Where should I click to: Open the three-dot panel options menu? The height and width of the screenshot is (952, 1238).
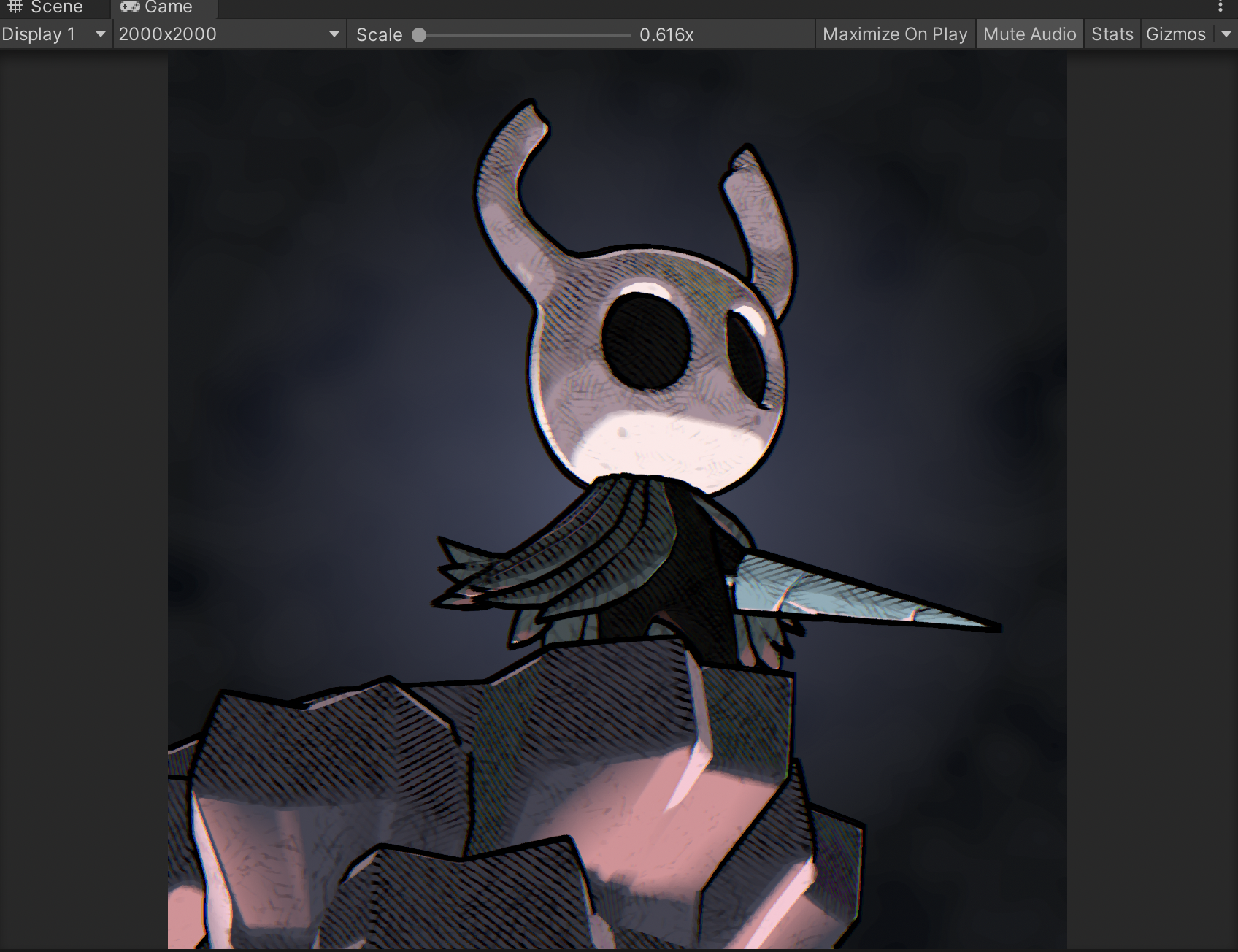click(1220, 7)
